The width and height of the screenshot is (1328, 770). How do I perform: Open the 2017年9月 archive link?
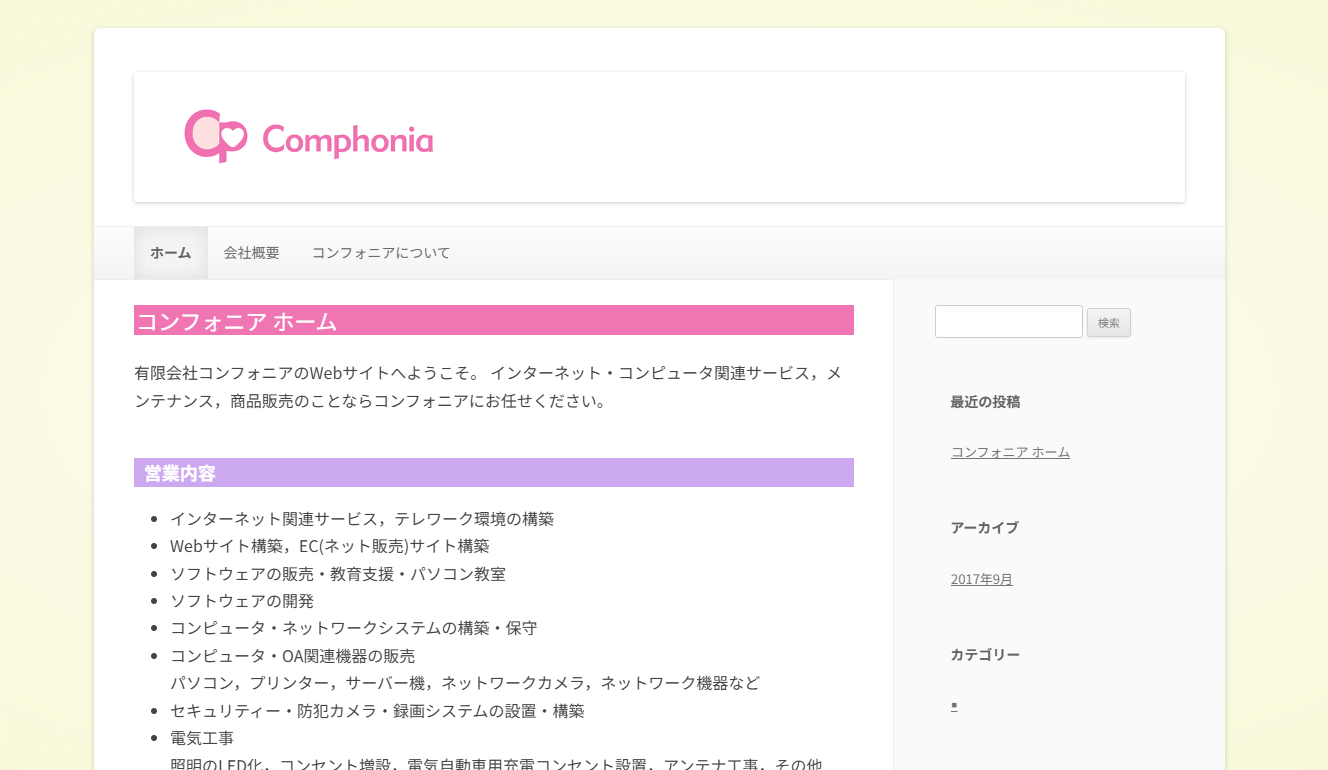(x=982, y=579)
